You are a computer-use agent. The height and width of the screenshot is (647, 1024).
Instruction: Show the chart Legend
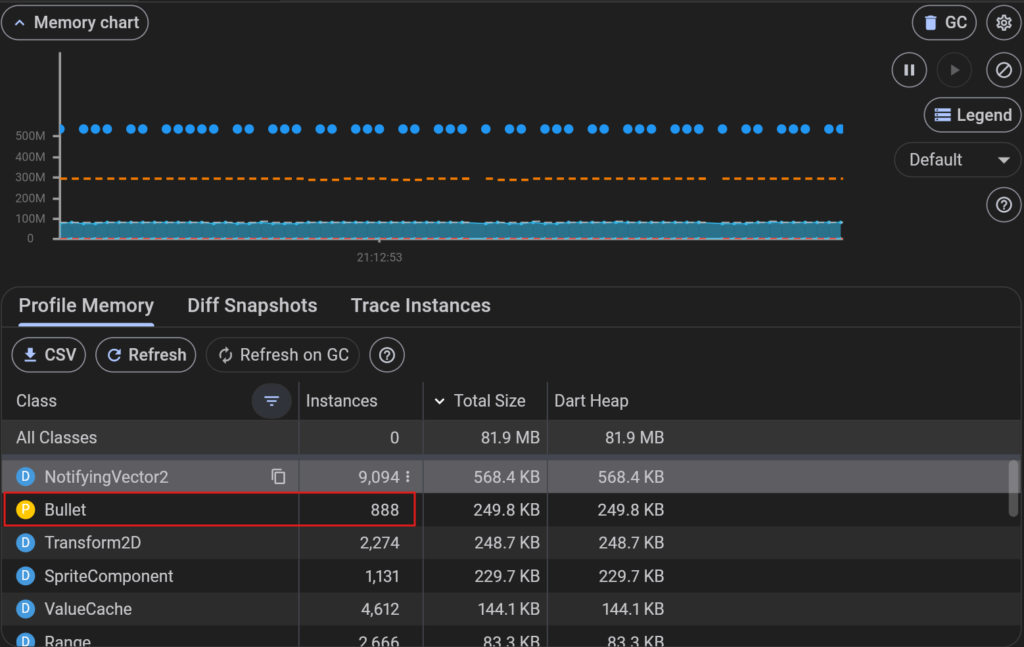click(972, 115)
